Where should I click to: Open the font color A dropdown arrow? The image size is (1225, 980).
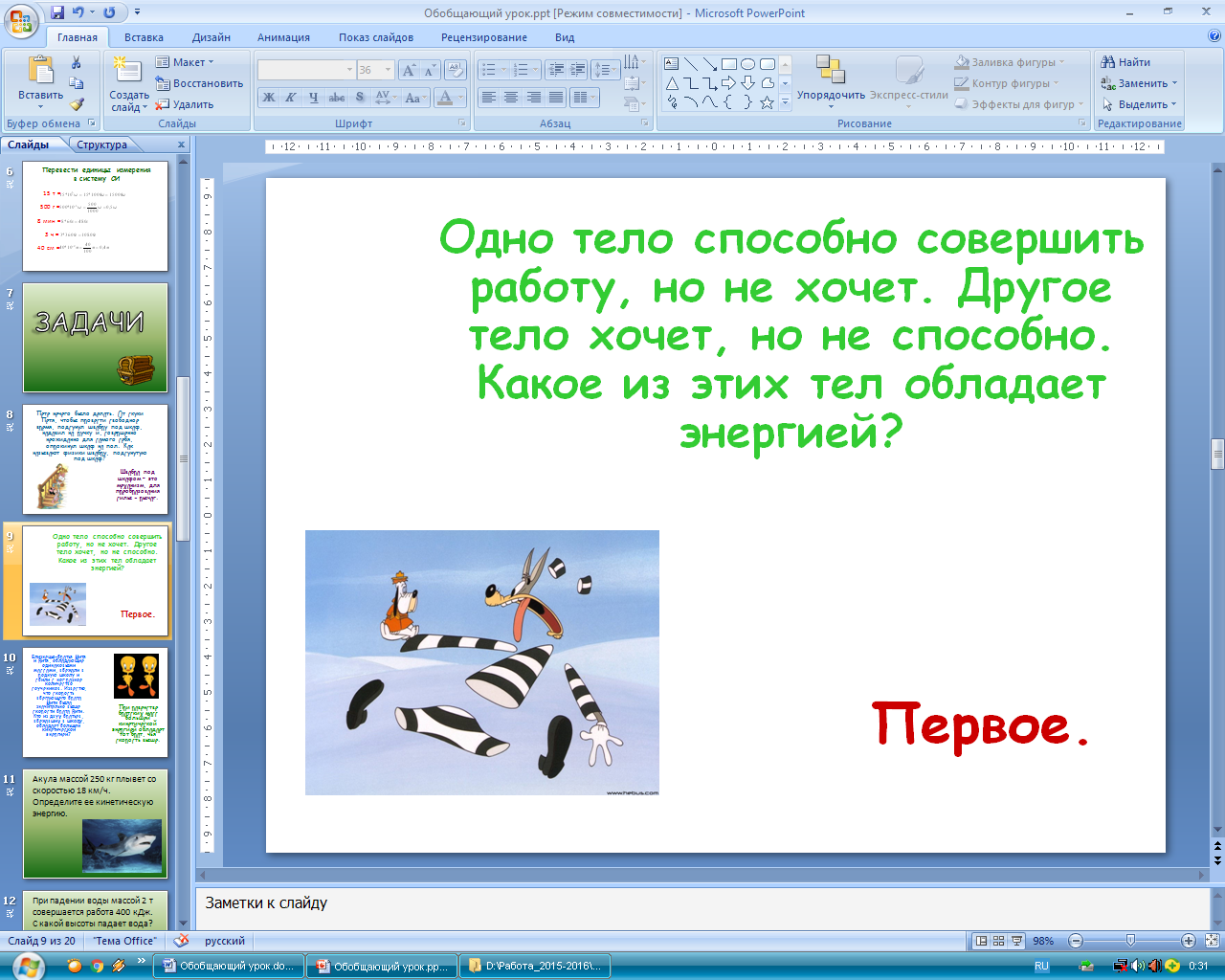pyautogui.click(x=458, y=98)
